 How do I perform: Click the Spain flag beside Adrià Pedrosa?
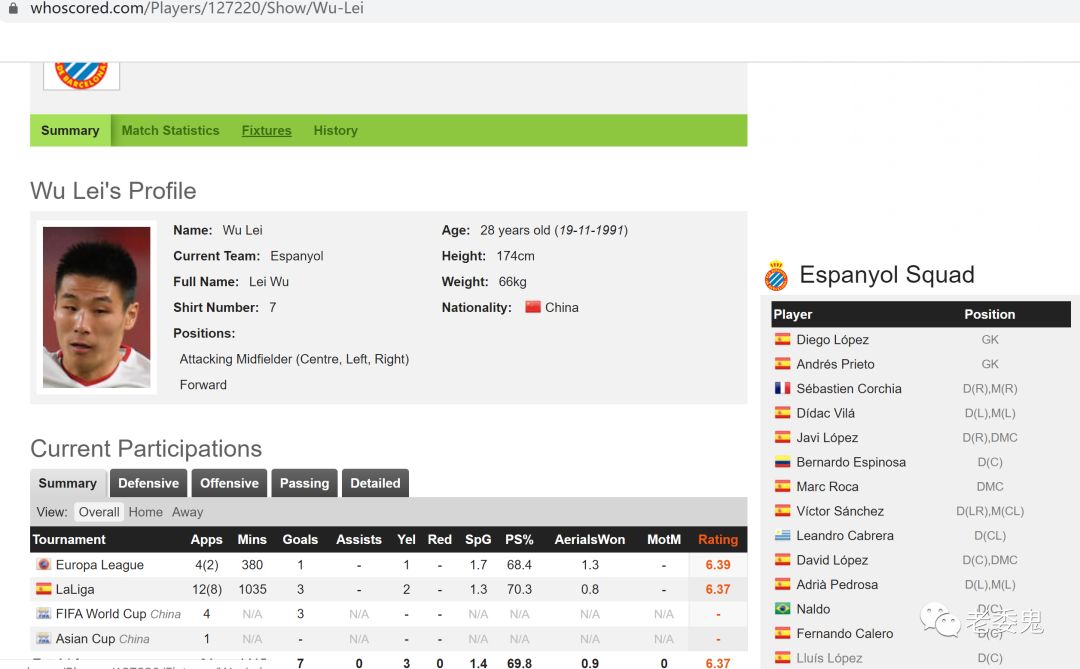pyautogui.click(x=782, y=584)
